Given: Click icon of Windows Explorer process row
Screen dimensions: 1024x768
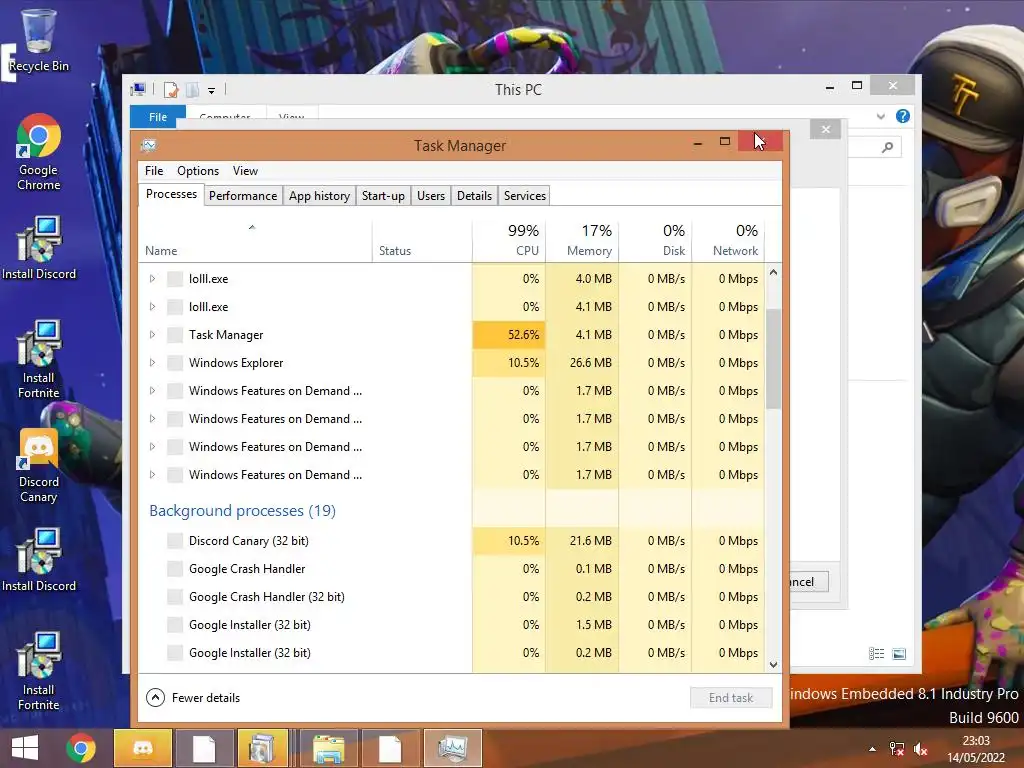Looking at the screenshot, I should point(174,363).
